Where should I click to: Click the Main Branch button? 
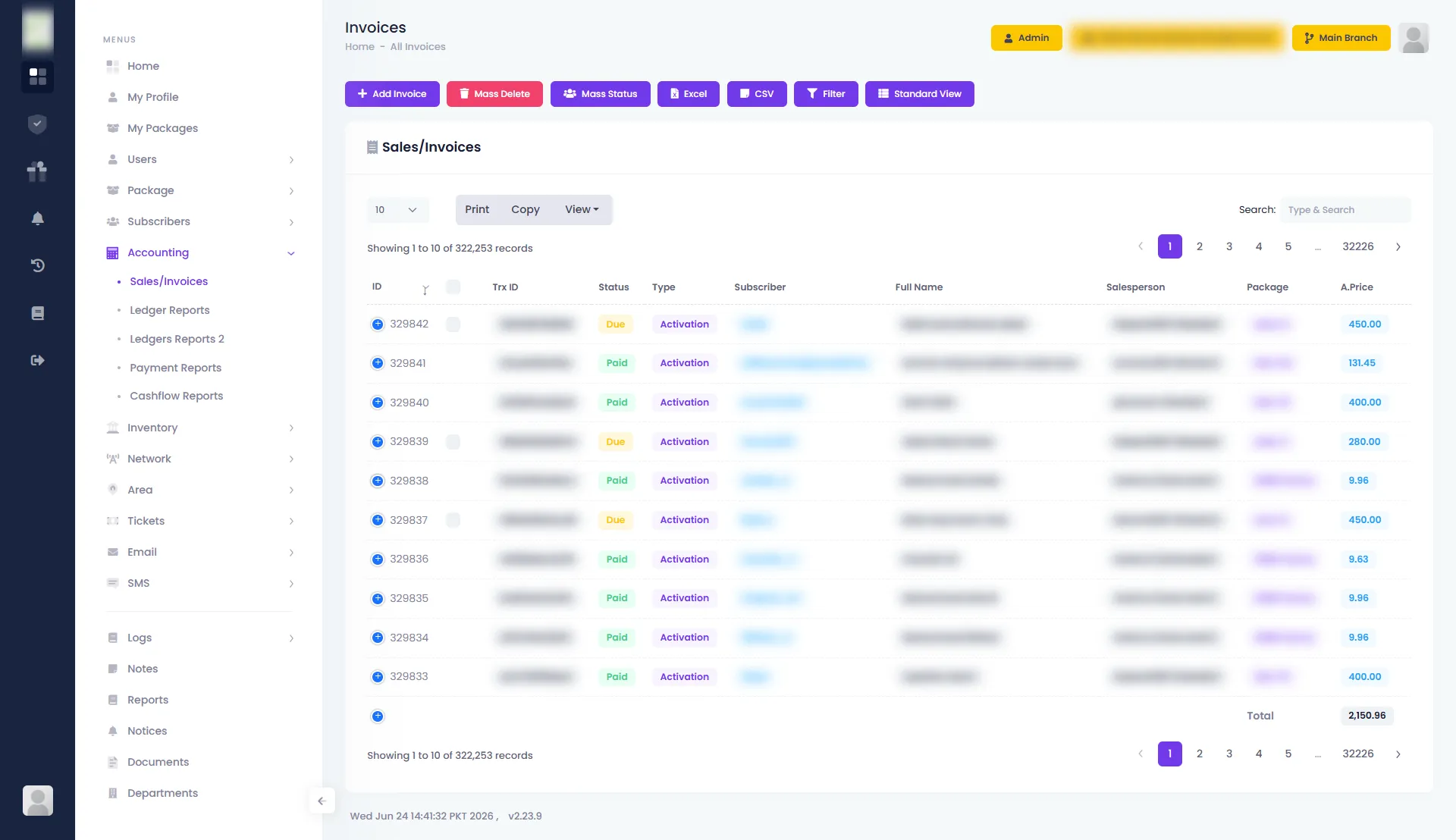point(1341,38)
